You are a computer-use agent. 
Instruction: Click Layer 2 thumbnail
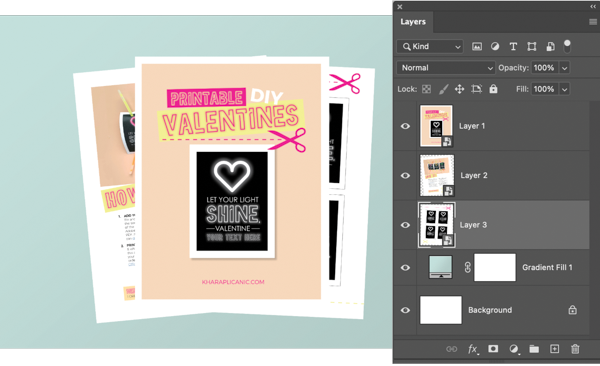pos(437,175)
